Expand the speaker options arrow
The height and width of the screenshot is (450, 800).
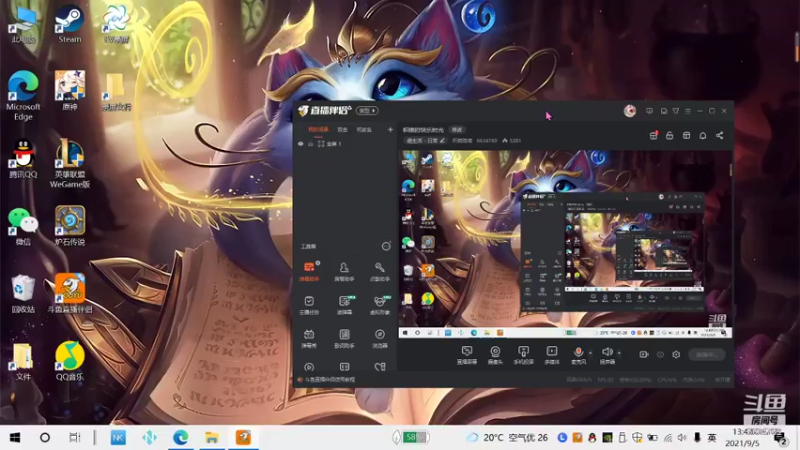(619, 353)
